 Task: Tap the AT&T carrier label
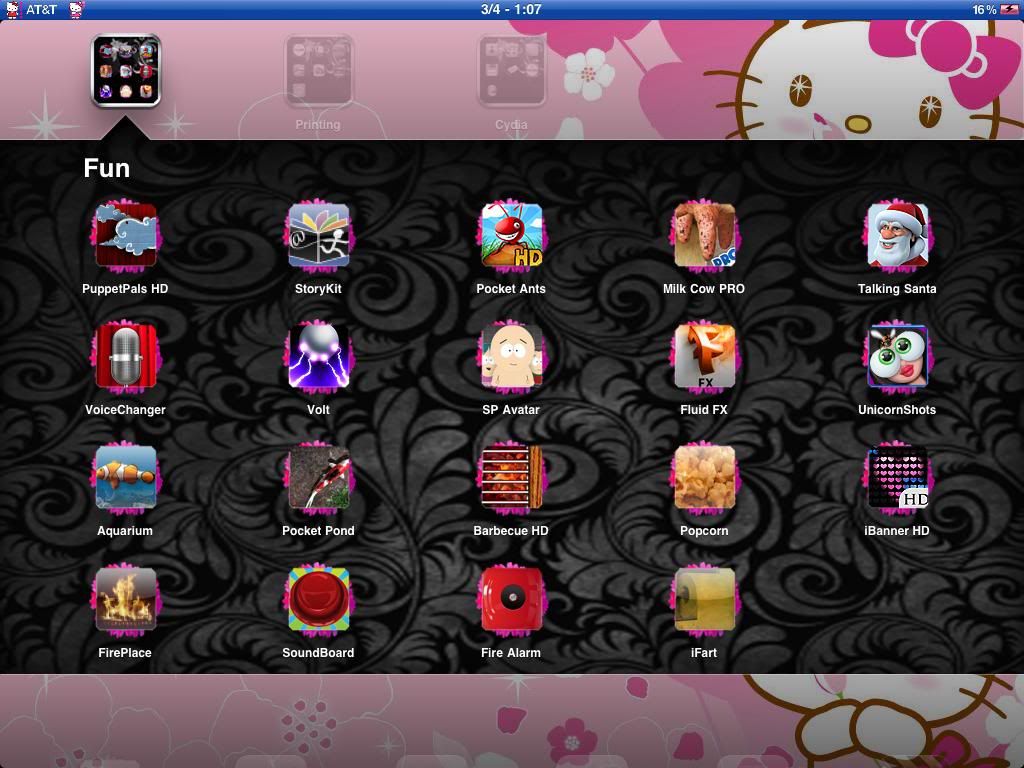[41, 10]
